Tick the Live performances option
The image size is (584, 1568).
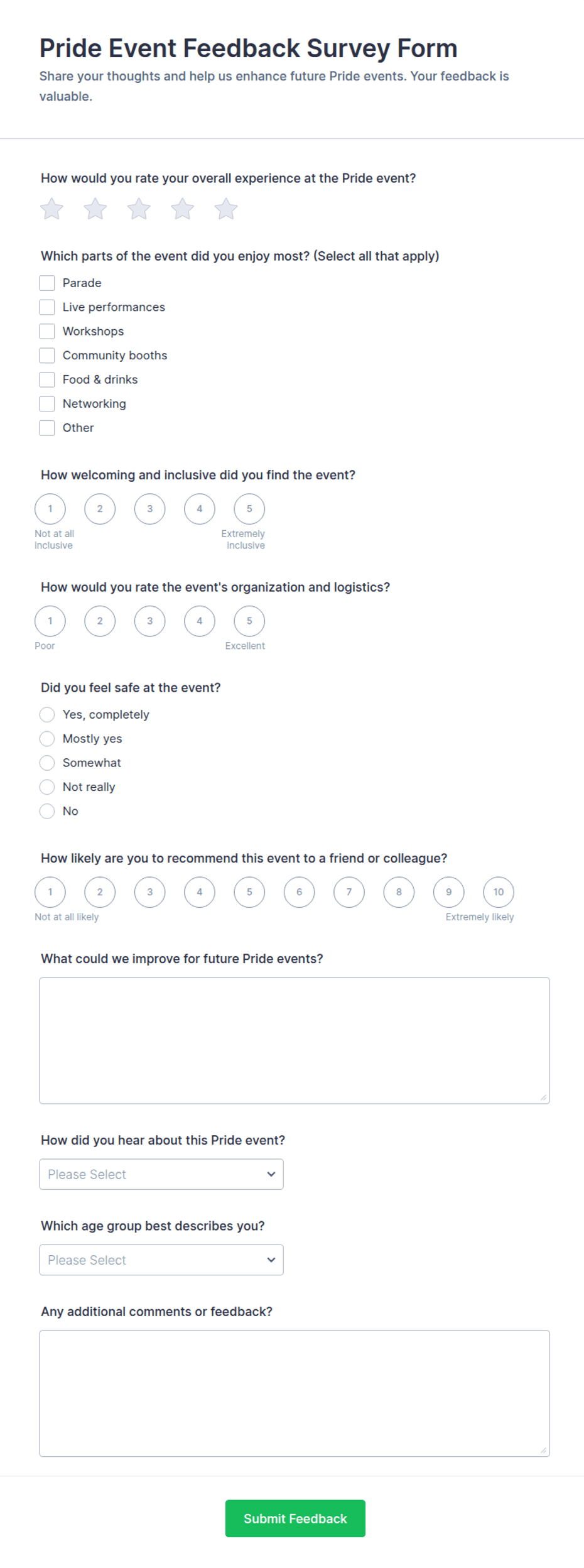(x=47, y=307)
